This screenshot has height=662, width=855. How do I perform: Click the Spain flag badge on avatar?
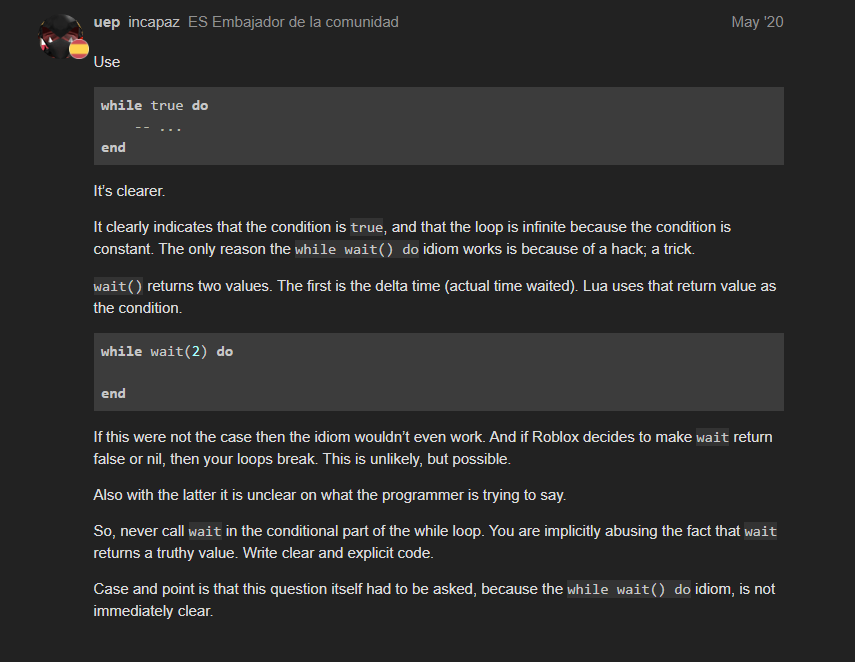click(78, 48)
